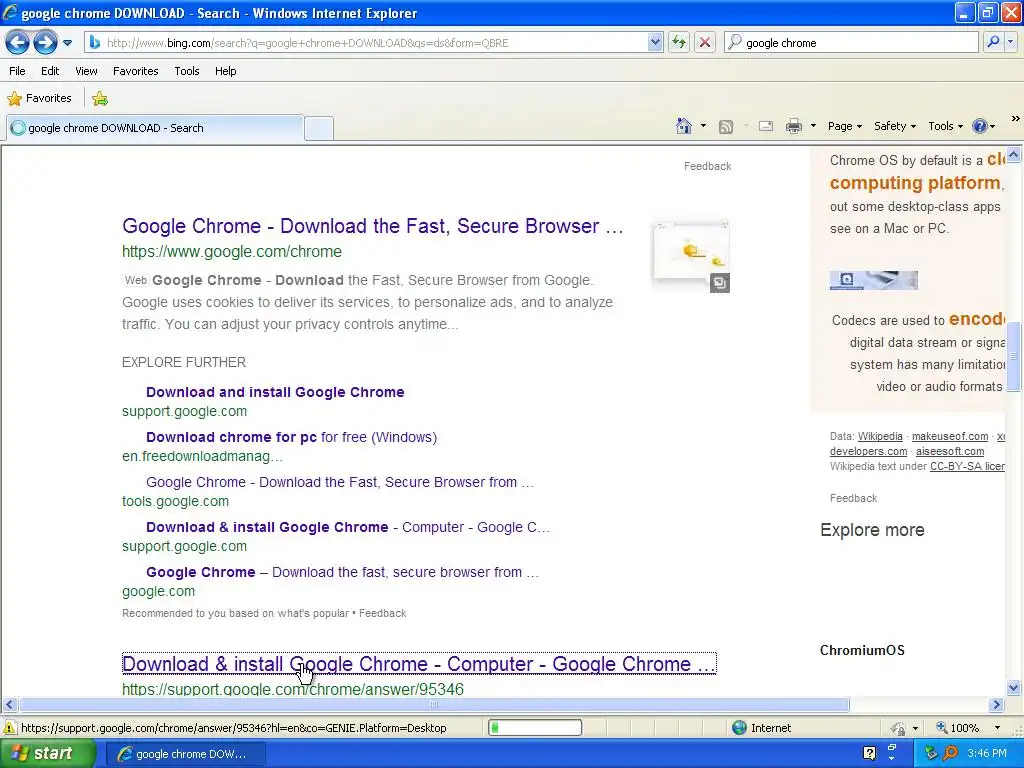Click the magnifier Search button
Image resolution: width=1024 pixels, height=768 pixels.
pos(993,43)
